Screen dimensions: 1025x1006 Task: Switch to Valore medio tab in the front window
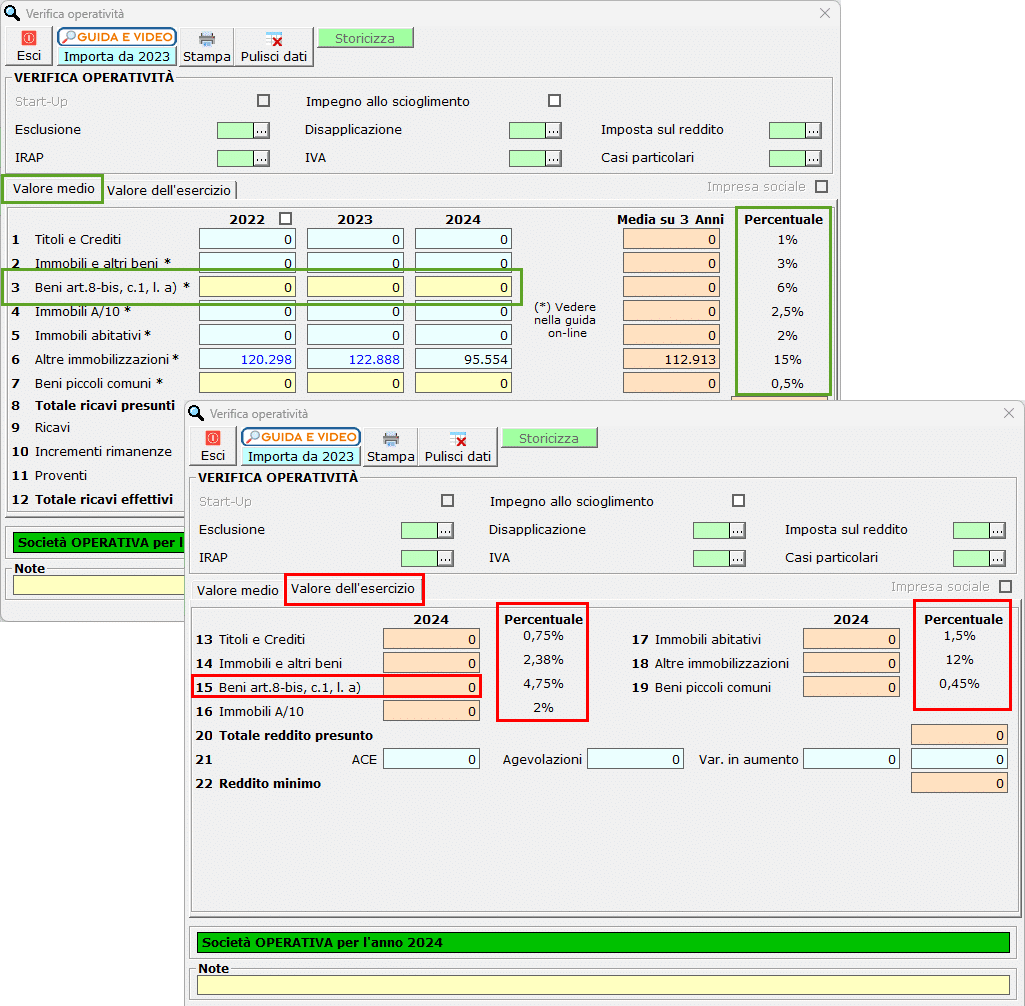click(x=238, y=591)
